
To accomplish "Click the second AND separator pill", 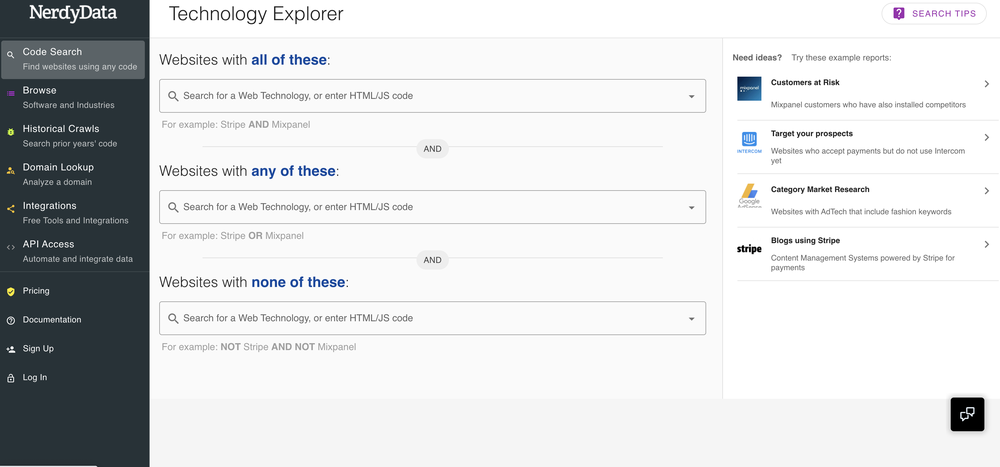I will (x=432, y=260).
